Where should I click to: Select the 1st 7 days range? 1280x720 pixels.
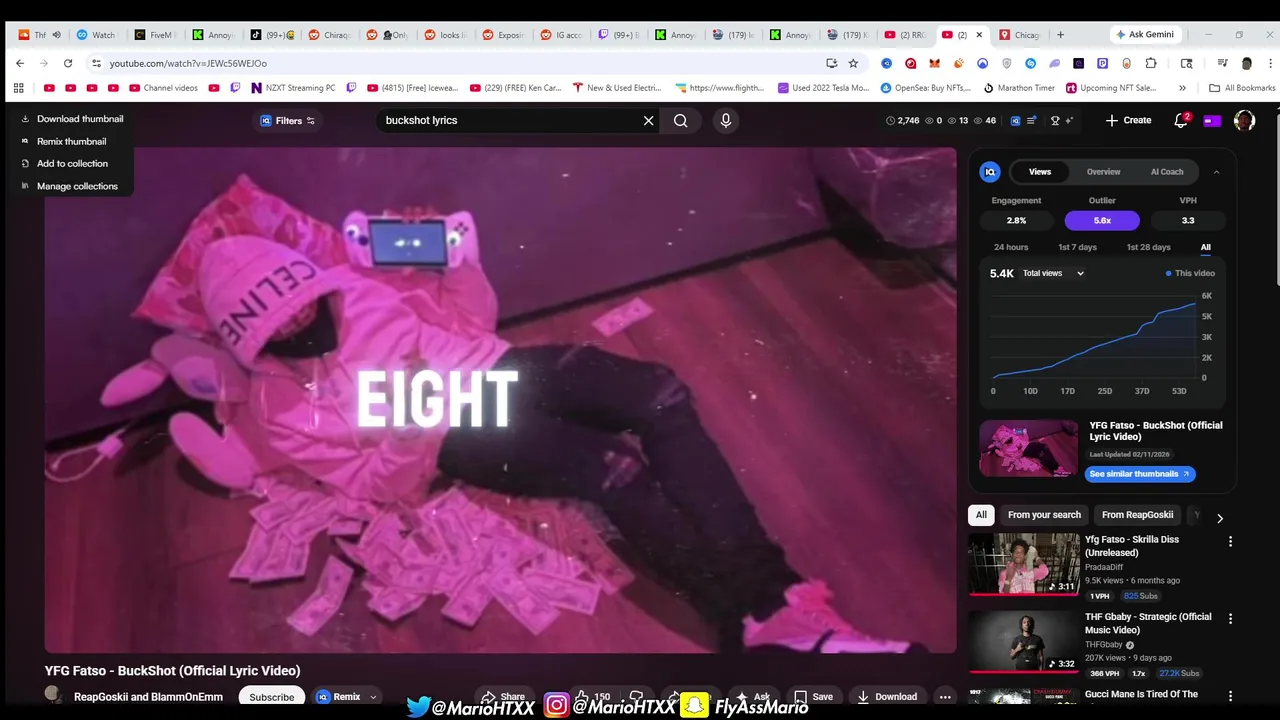click(1077, 247)
